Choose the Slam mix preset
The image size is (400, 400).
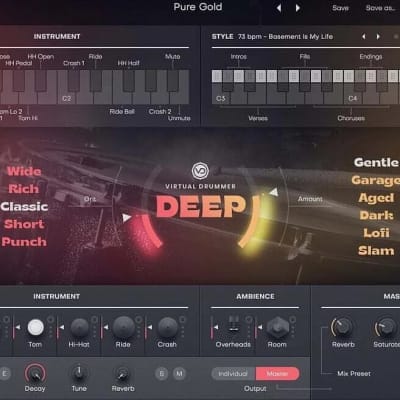point(376,250)
